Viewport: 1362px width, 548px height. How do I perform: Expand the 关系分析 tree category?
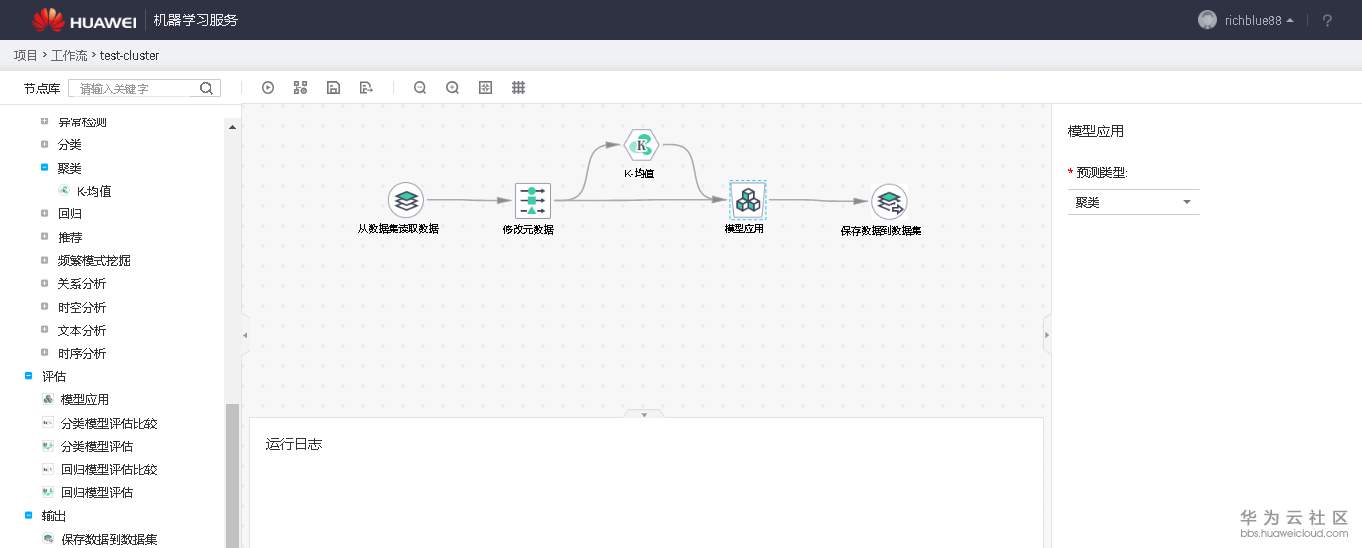[44, 283]
